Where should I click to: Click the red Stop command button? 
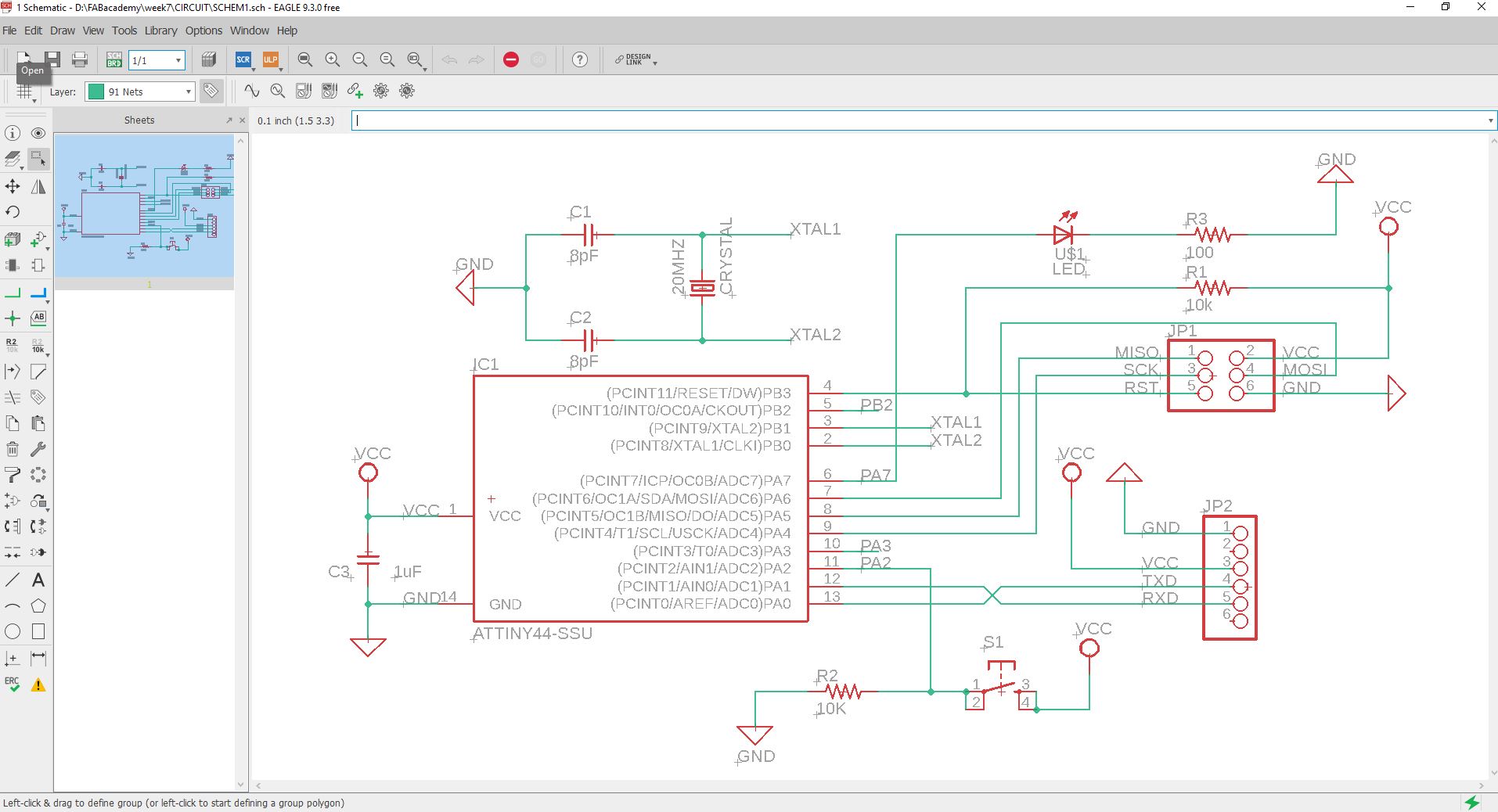coord(511,59)
